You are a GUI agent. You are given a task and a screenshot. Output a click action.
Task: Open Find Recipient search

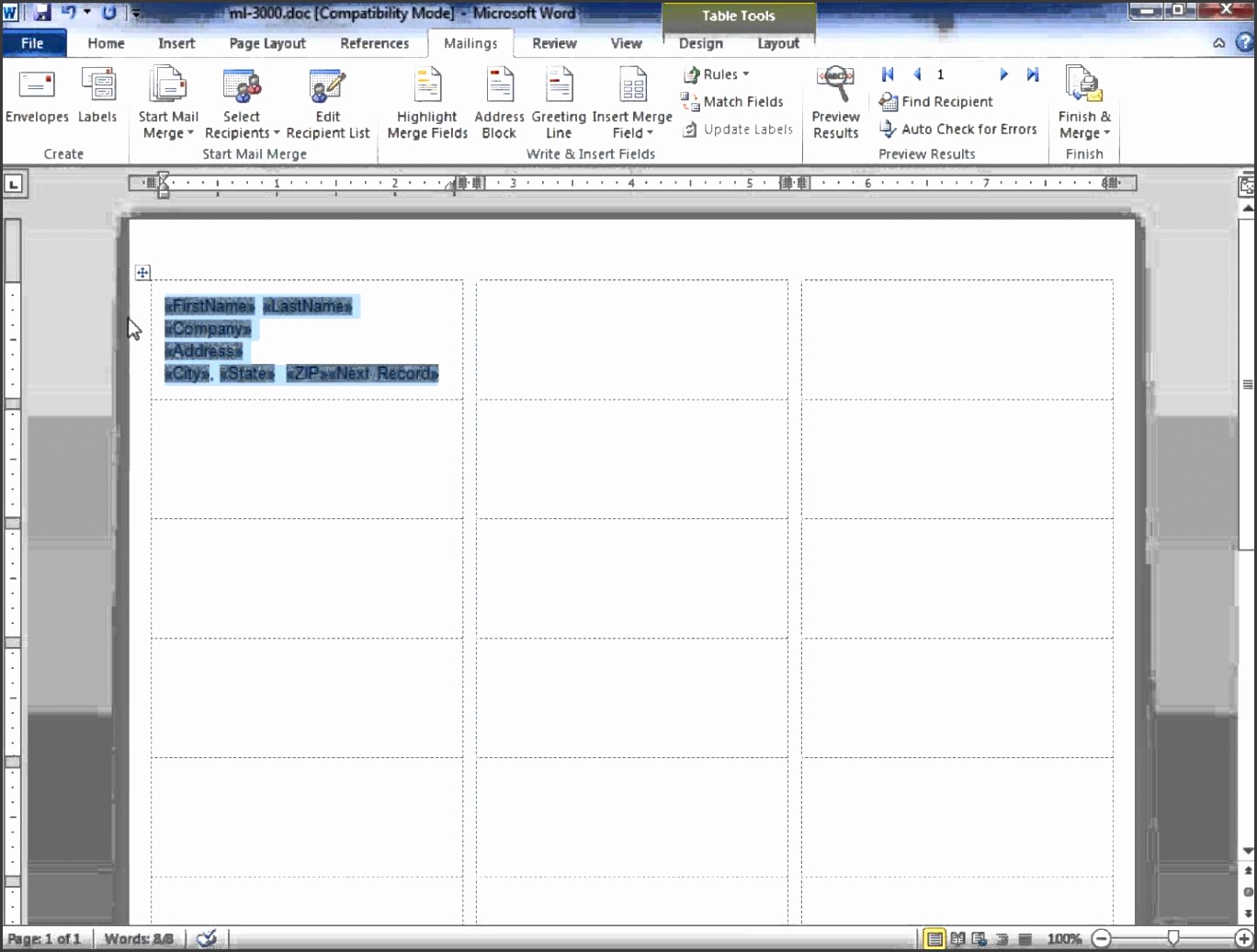click(x=936, y=101)
